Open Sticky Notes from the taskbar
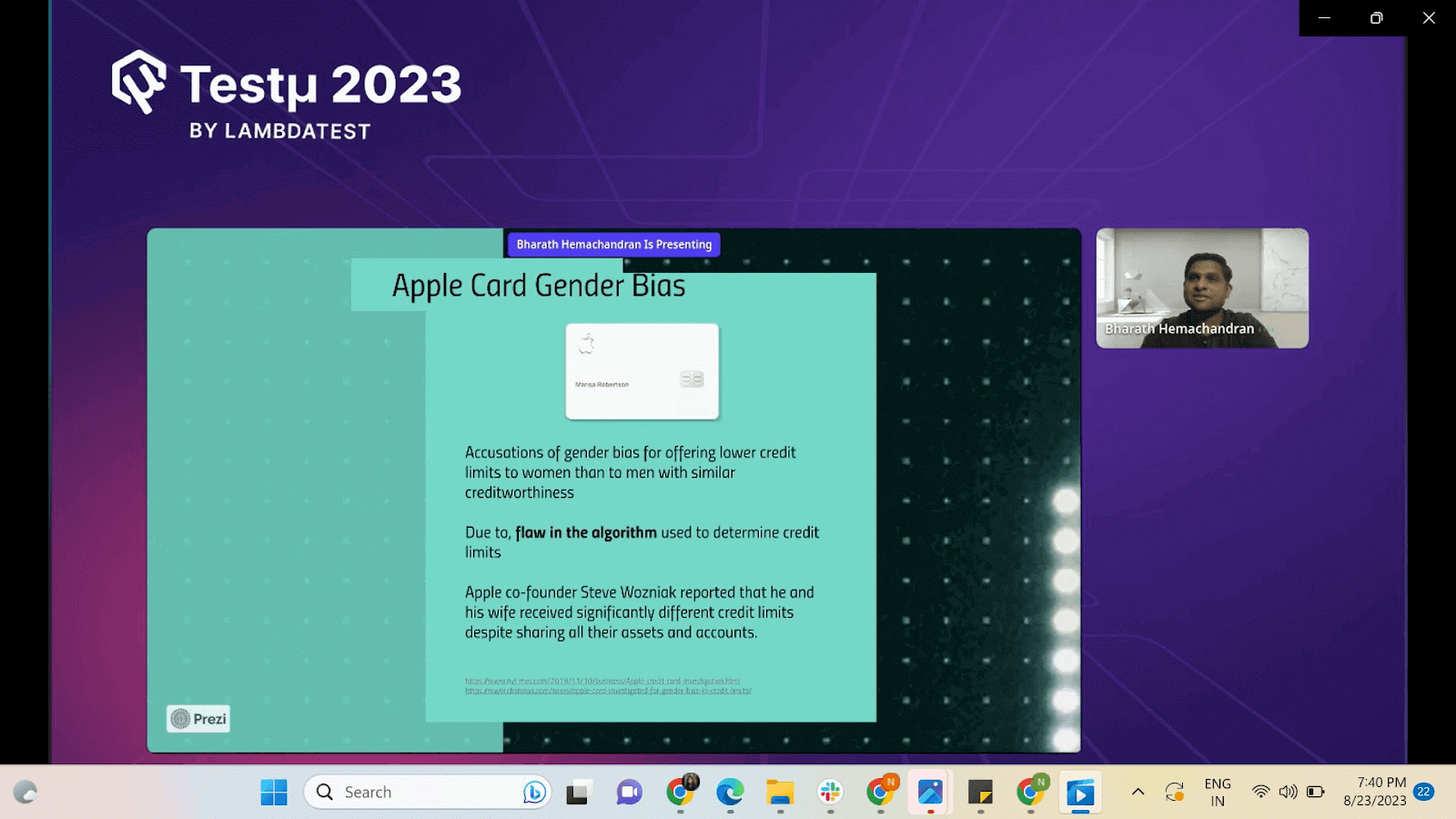 coord(980,793)
